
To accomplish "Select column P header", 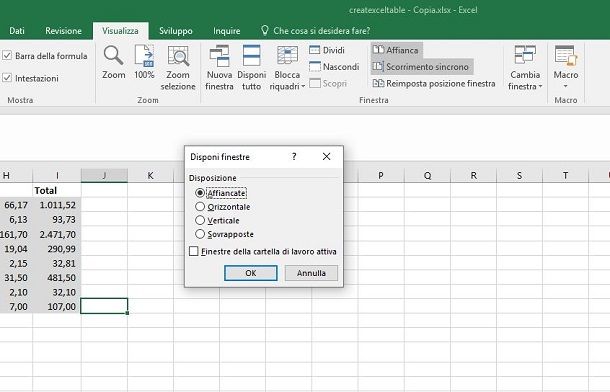I will 381,175.
